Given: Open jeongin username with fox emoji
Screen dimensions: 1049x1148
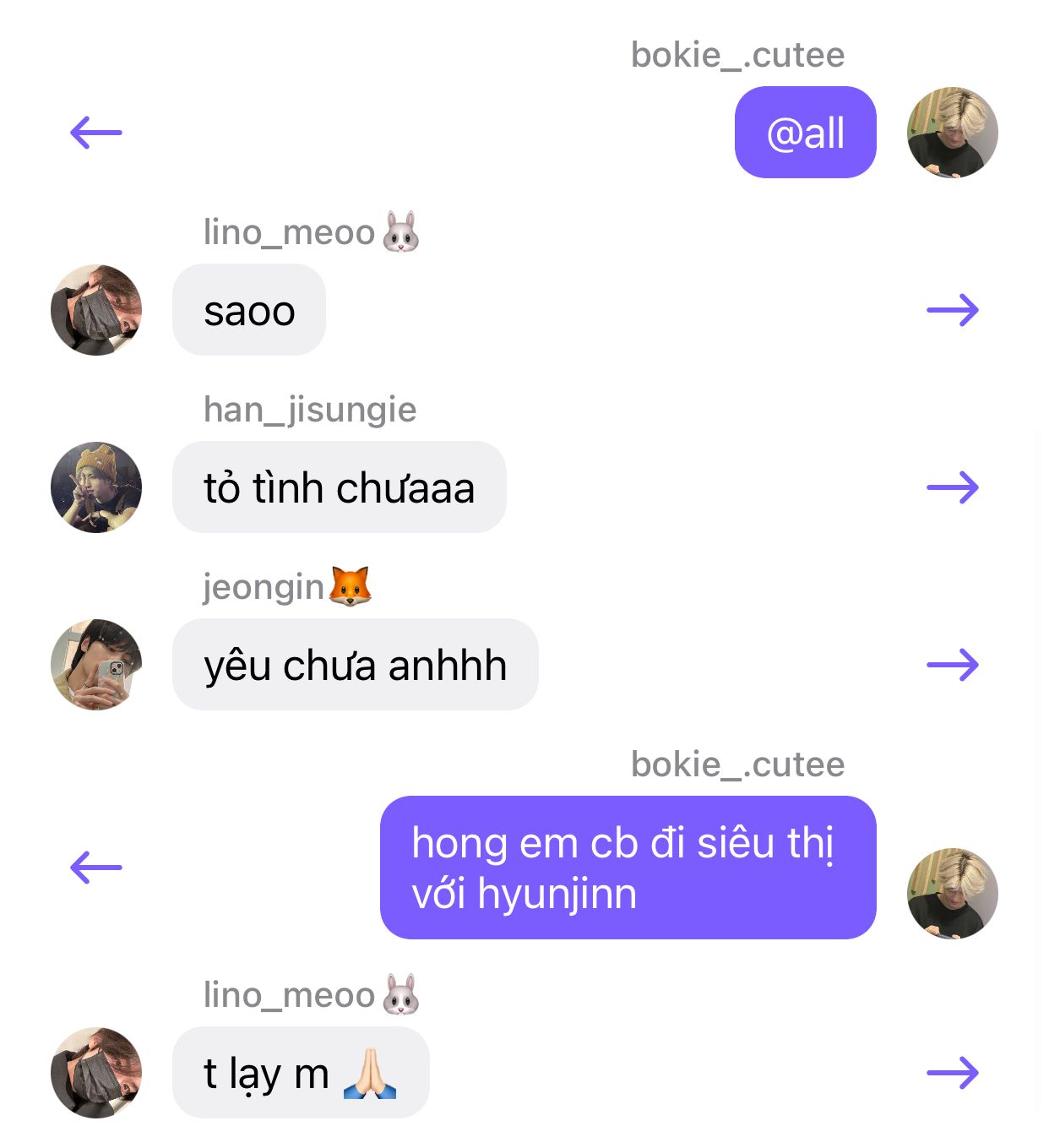Looking at the screenshot, I should [287, 586].
